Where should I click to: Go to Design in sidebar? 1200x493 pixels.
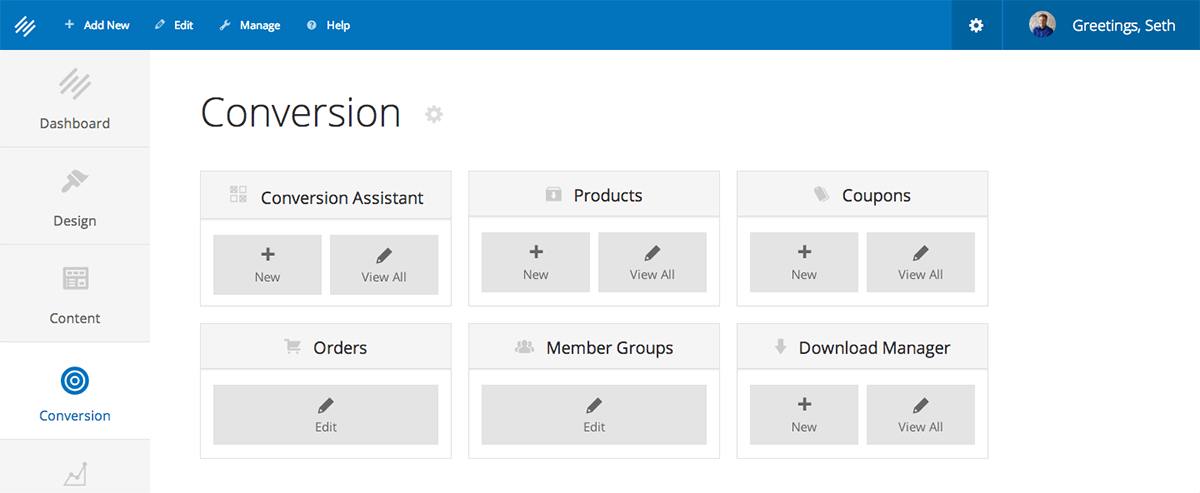pyautogui.click(x=75, y=196)
